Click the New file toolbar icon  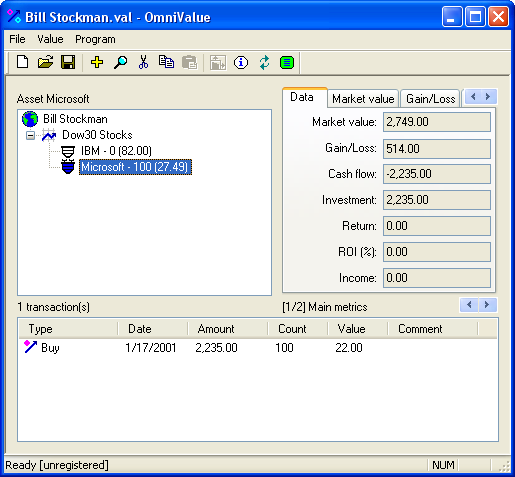[22, 62]
